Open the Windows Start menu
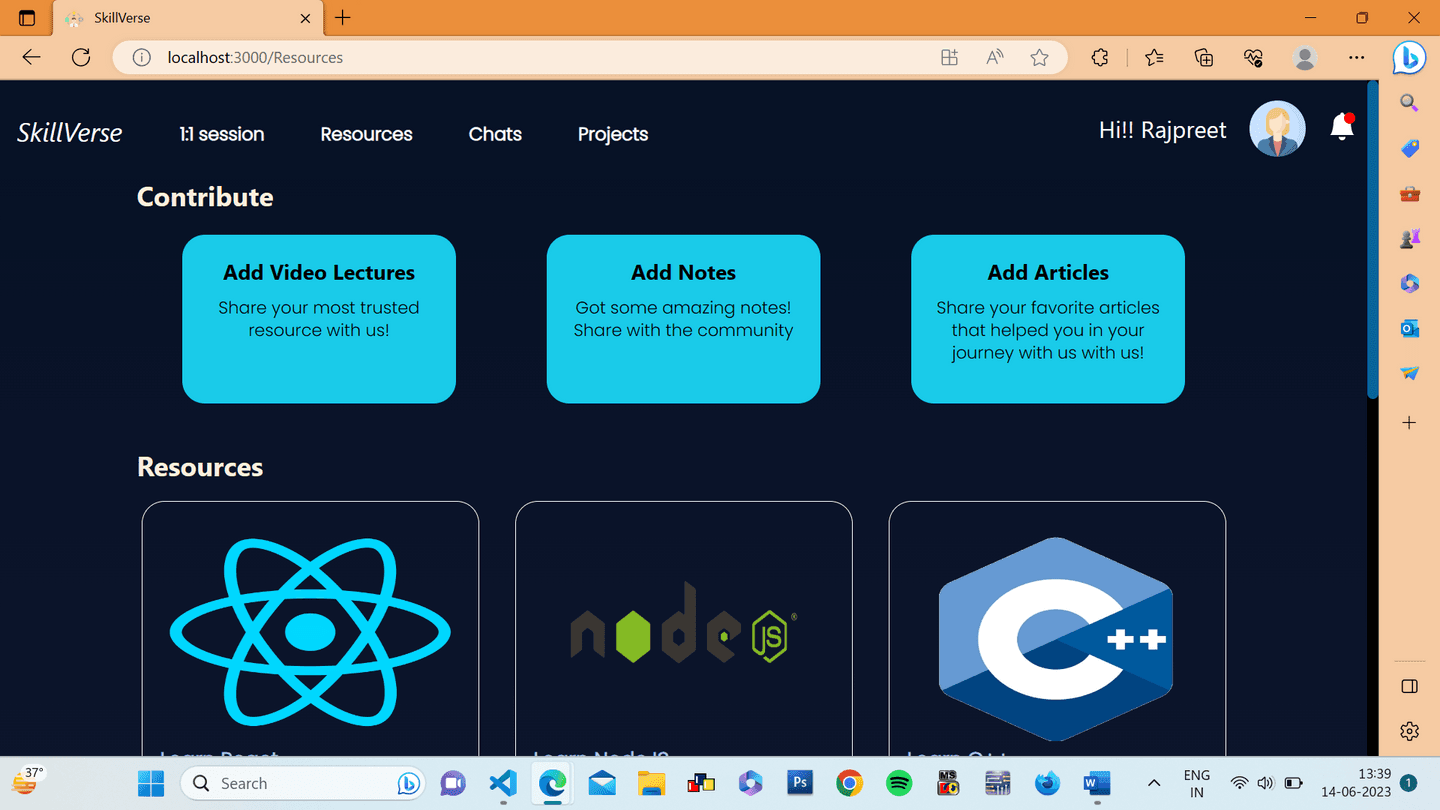1440x810 pixels. [x=151, y=783]
